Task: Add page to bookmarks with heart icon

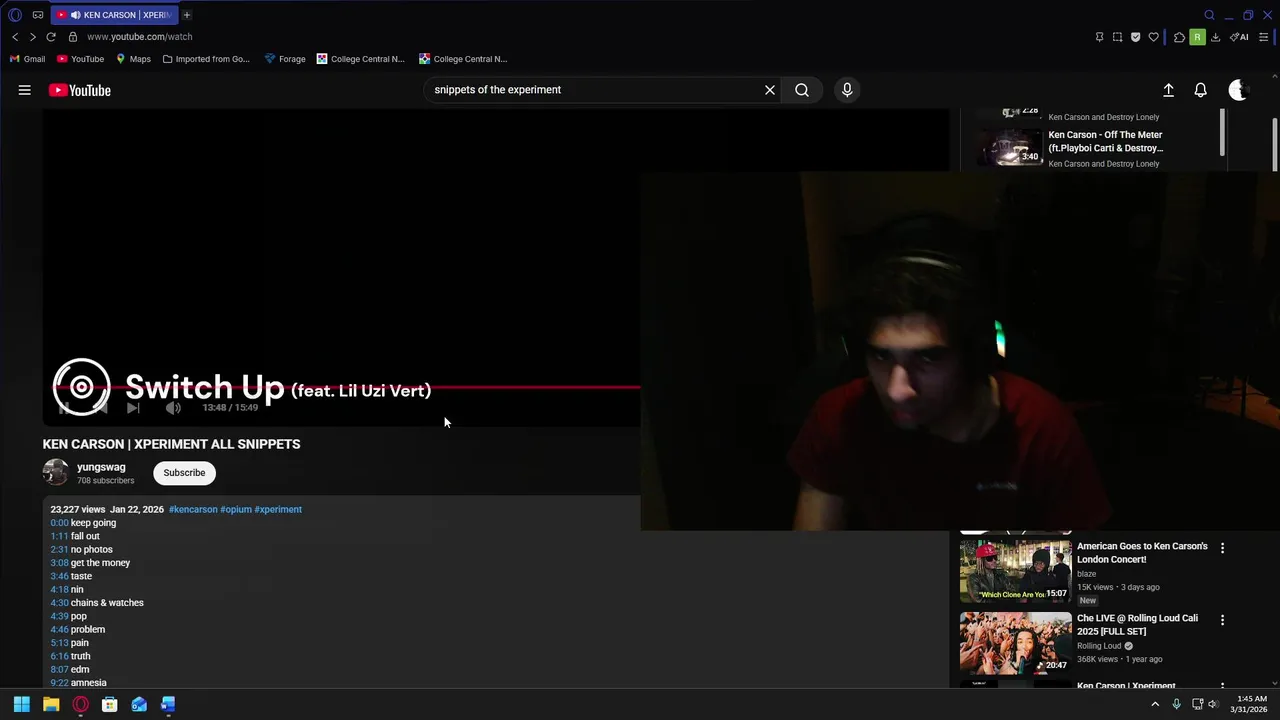Action: click(x=1153, y=37)
